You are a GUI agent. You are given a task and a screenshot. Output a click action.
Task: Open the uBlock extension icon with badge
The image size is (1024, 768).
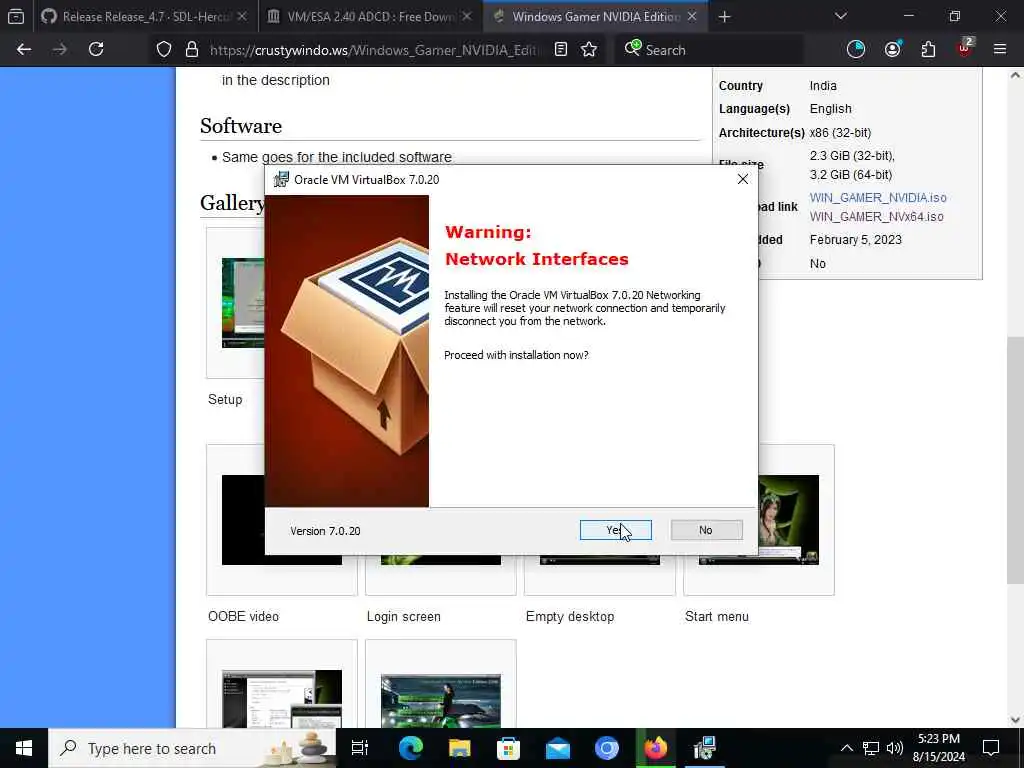(x=965, y=48)
